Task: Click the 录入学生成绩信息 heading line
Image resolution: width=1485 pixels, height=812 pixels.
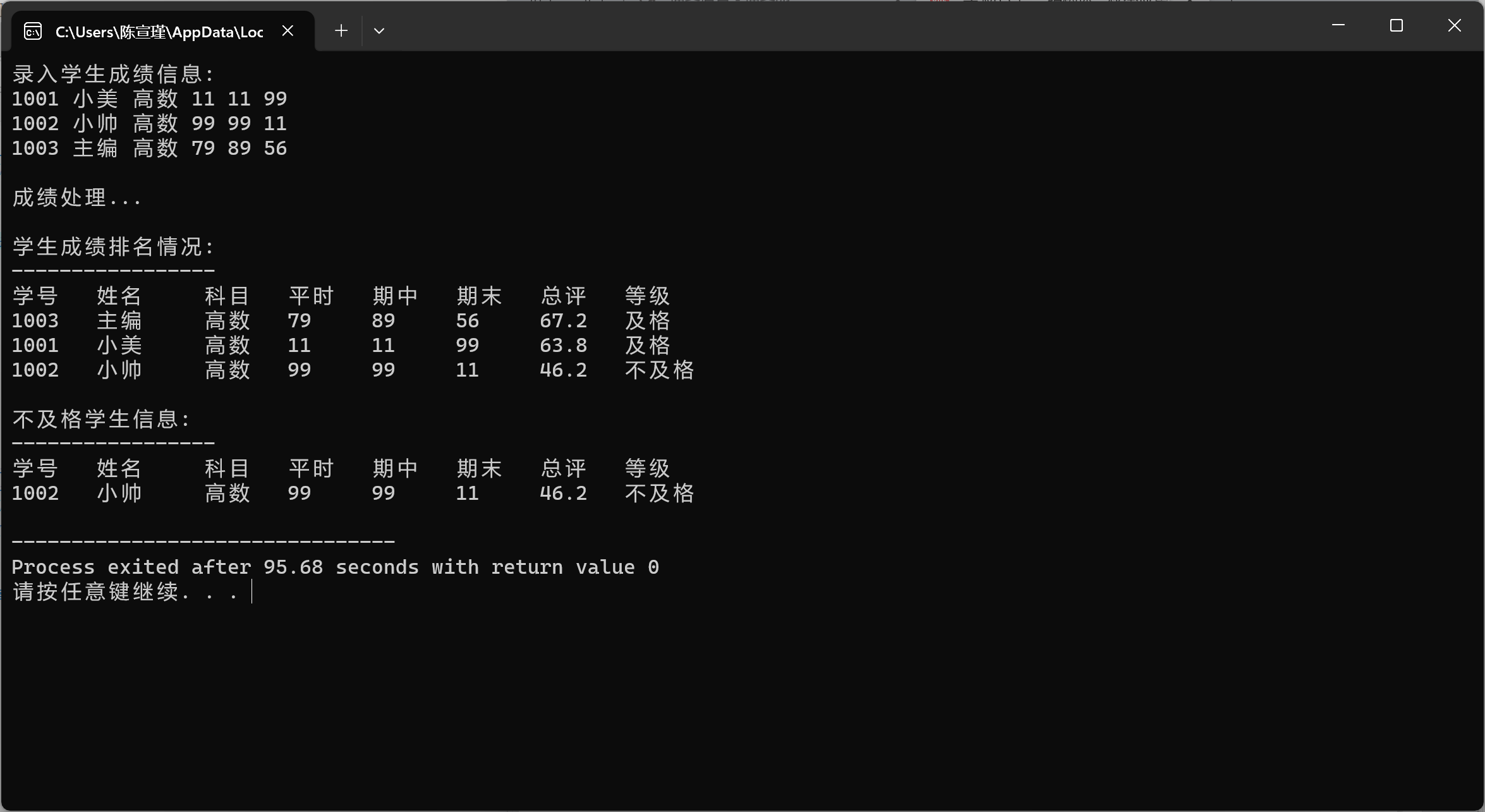Action: coord(114,74)
